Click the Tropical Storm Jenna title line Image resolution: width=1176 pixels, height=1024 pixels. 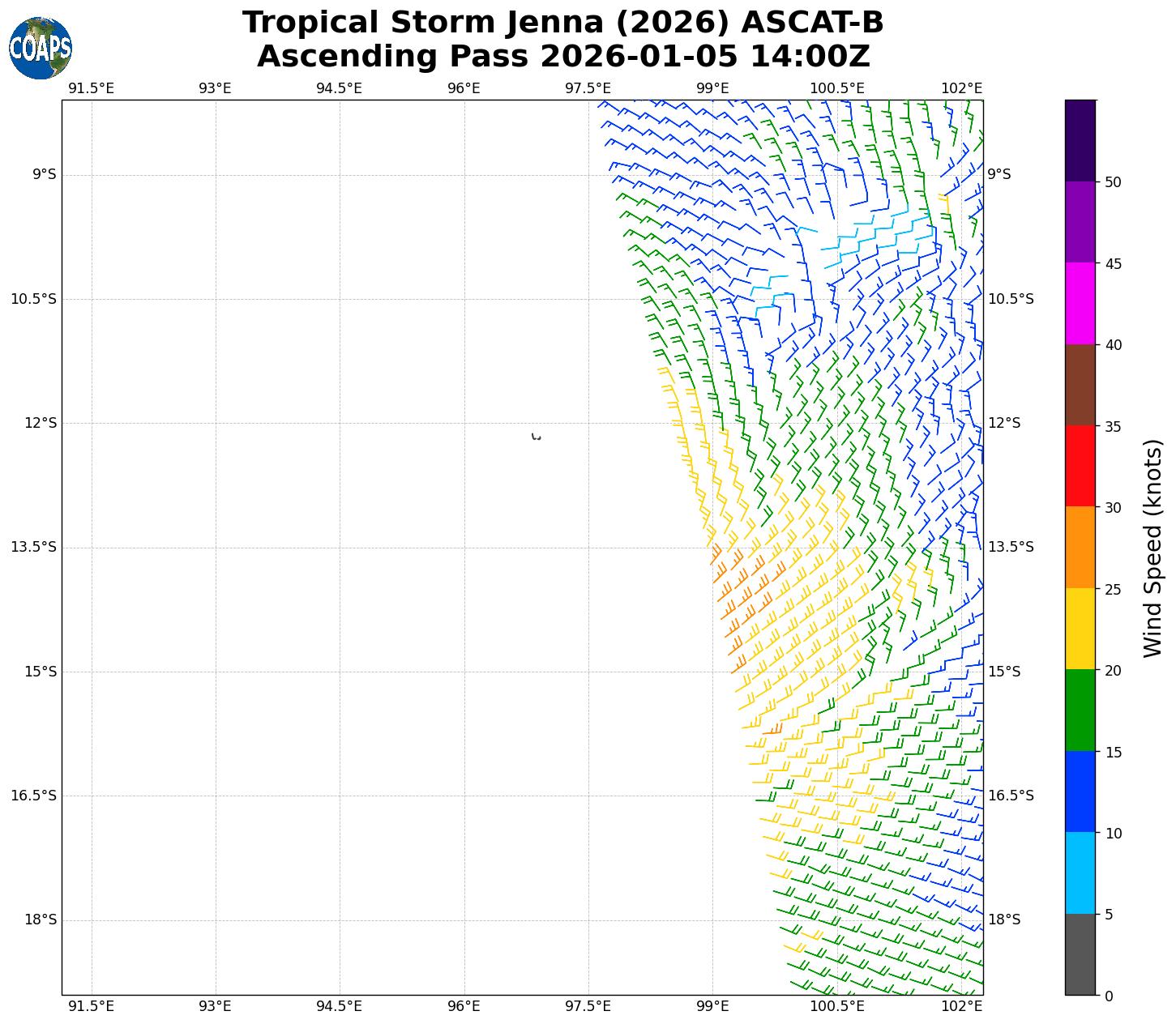562,23
